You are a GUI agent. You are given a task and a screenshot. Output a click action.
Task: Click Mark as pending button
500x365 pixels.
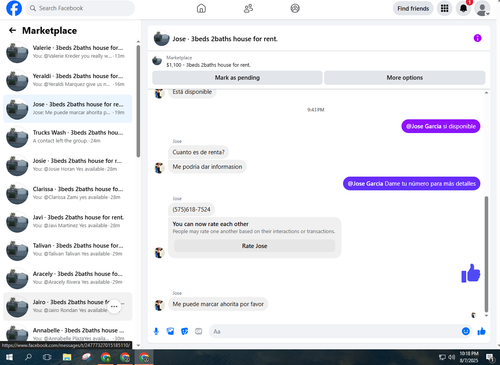click(x=237, y=78)
